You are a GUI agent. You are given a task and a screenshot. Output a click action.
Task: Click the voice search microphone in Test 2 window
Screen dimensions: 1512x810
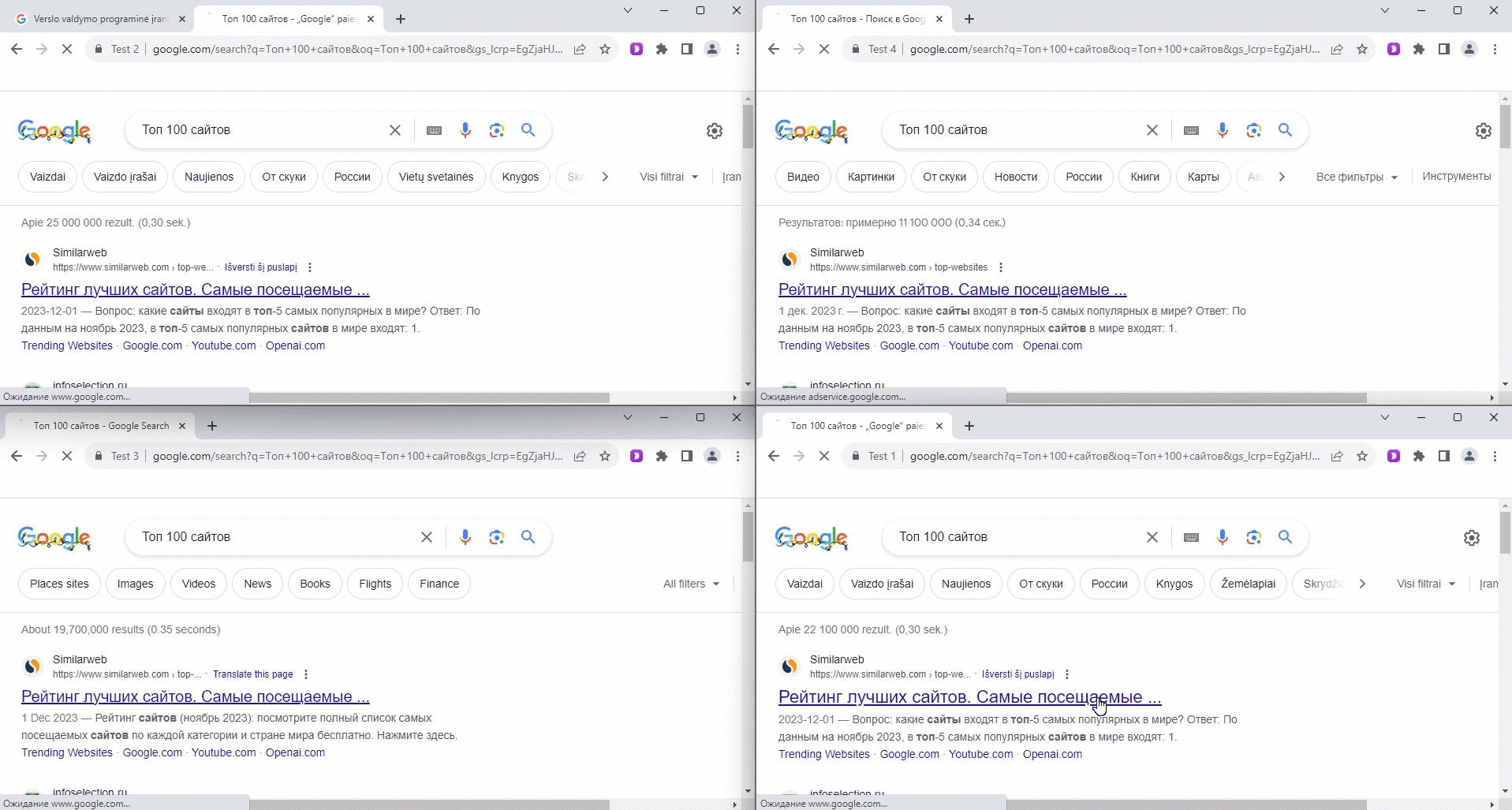[465, 130]
